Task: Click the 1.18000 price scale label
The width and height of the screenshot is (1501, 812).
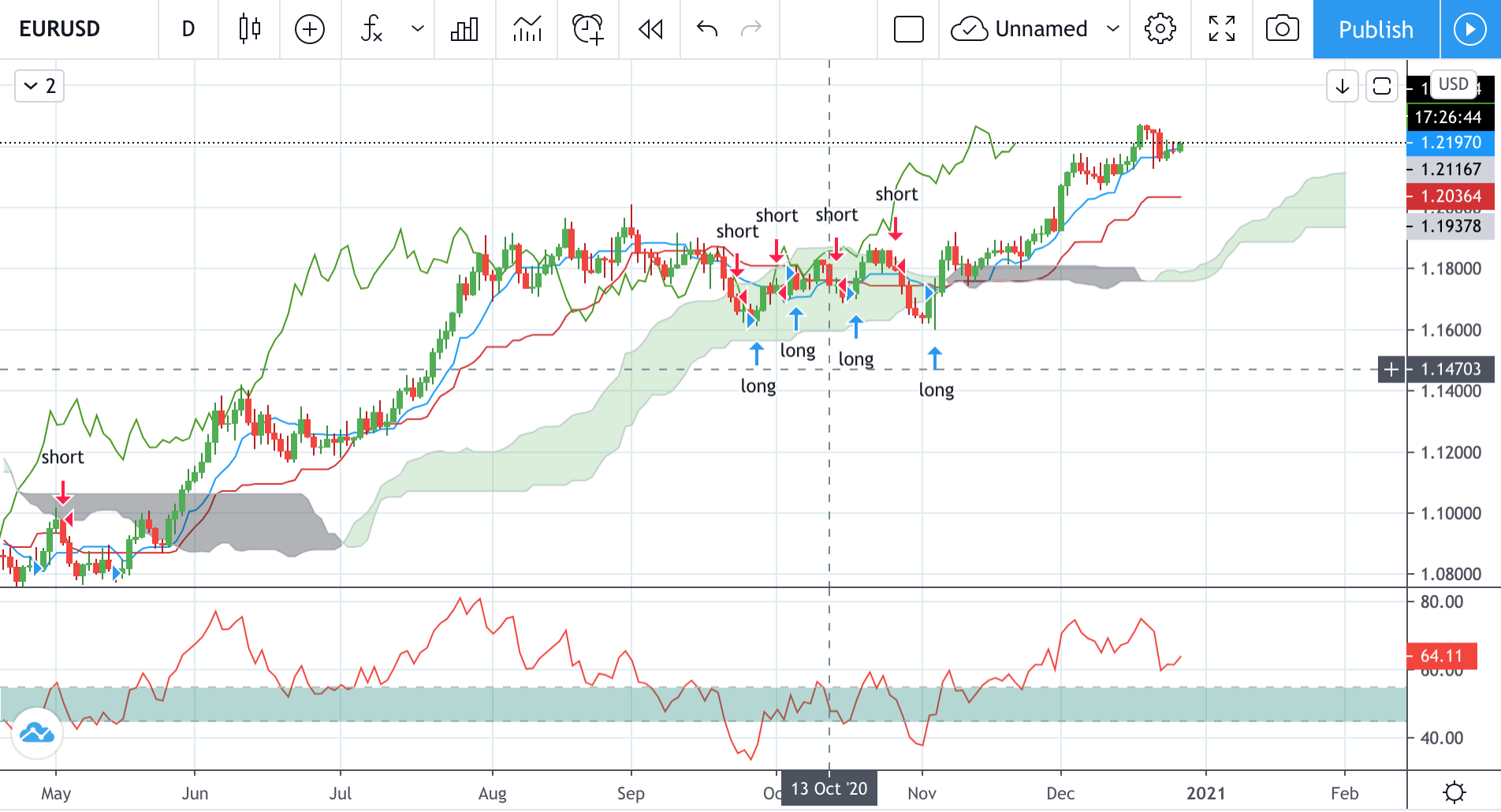Action: [1451, 269]
